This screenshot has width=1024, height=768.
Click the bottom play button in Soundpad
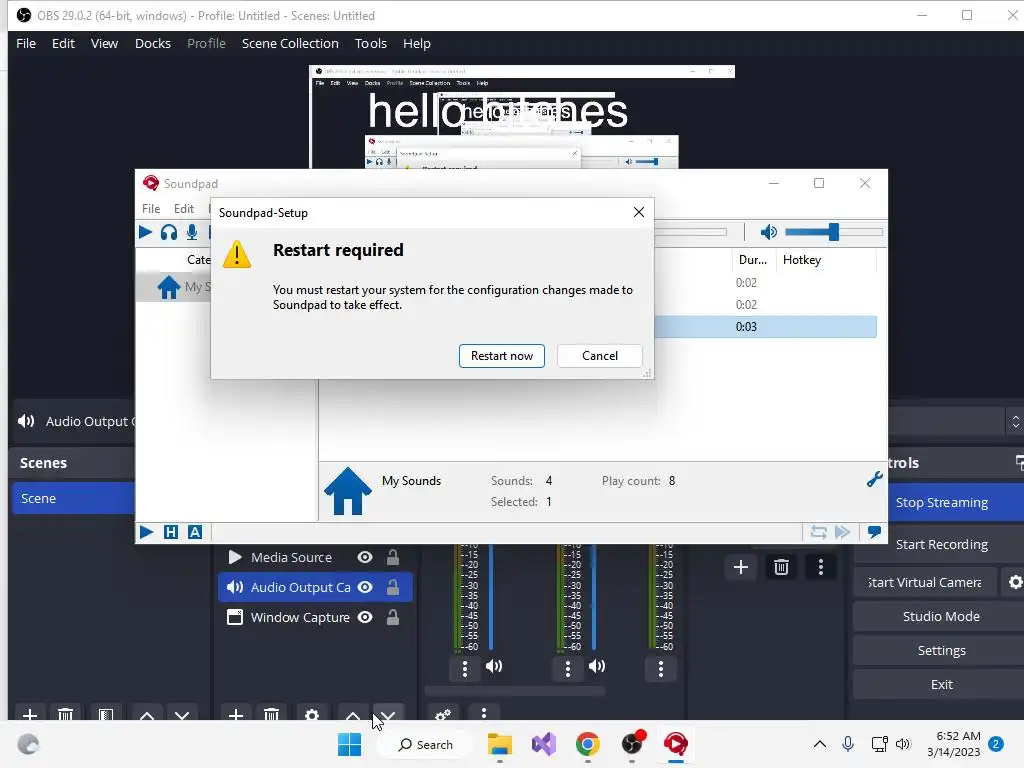(x=146, y=532)
